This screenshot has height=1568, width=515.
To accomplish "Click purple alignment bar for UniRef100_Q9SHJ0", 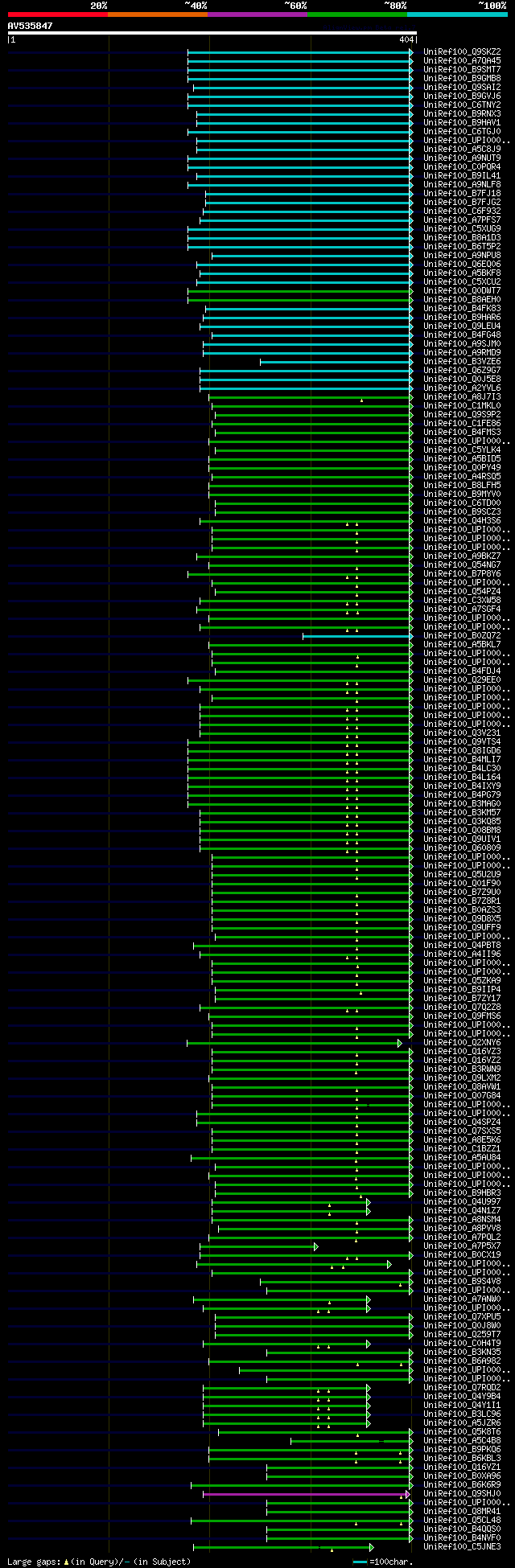I will tap(306, 1494).
